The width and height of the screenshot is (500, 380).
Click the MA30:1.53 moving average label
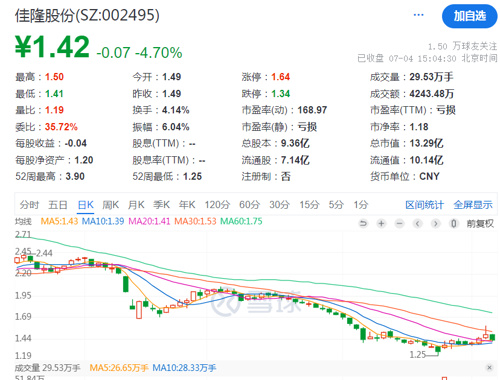click(195, 221)
